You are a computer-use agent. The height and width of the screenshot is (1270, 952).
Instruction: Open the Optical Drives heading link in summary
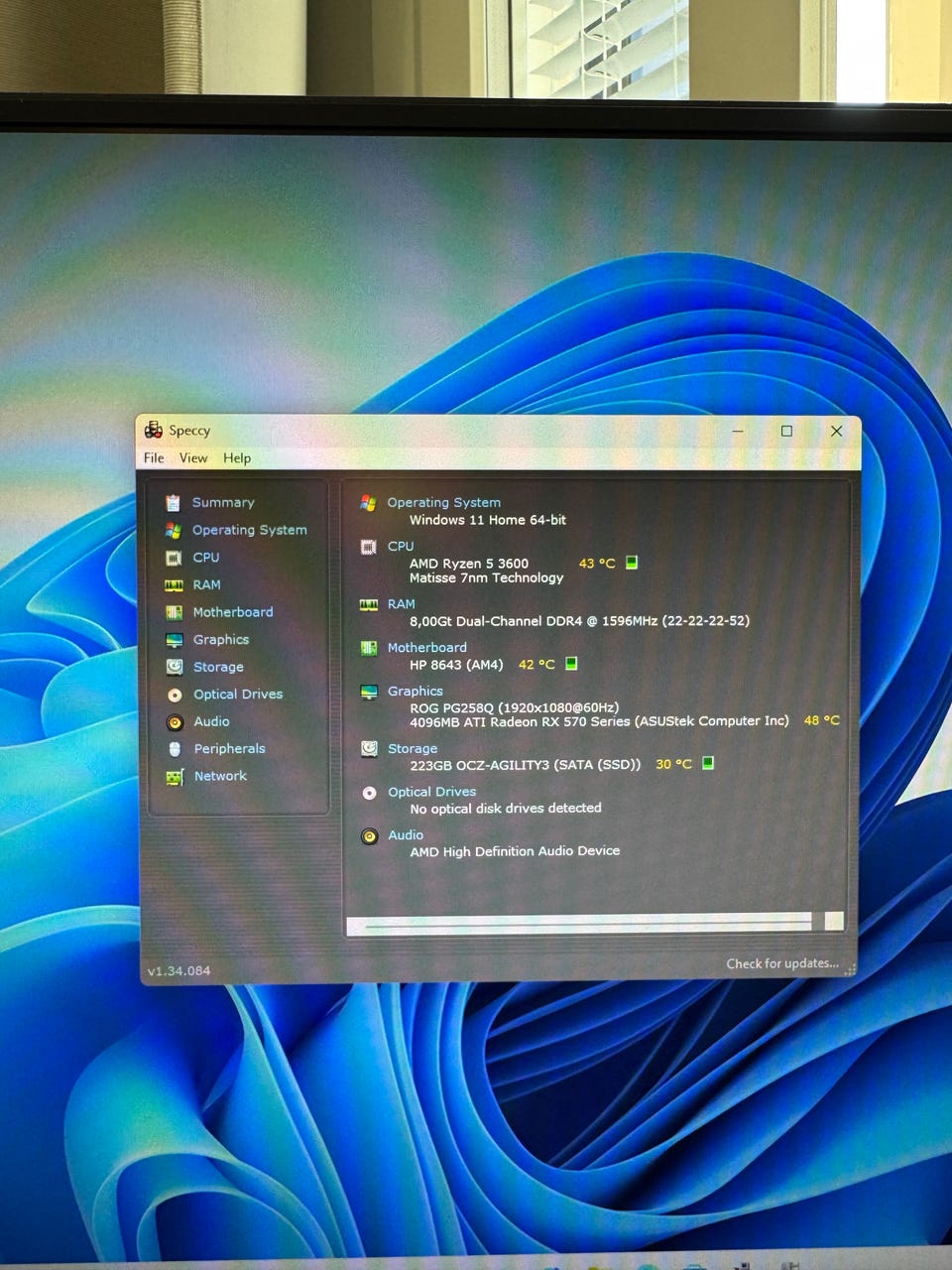pos(432,792)
